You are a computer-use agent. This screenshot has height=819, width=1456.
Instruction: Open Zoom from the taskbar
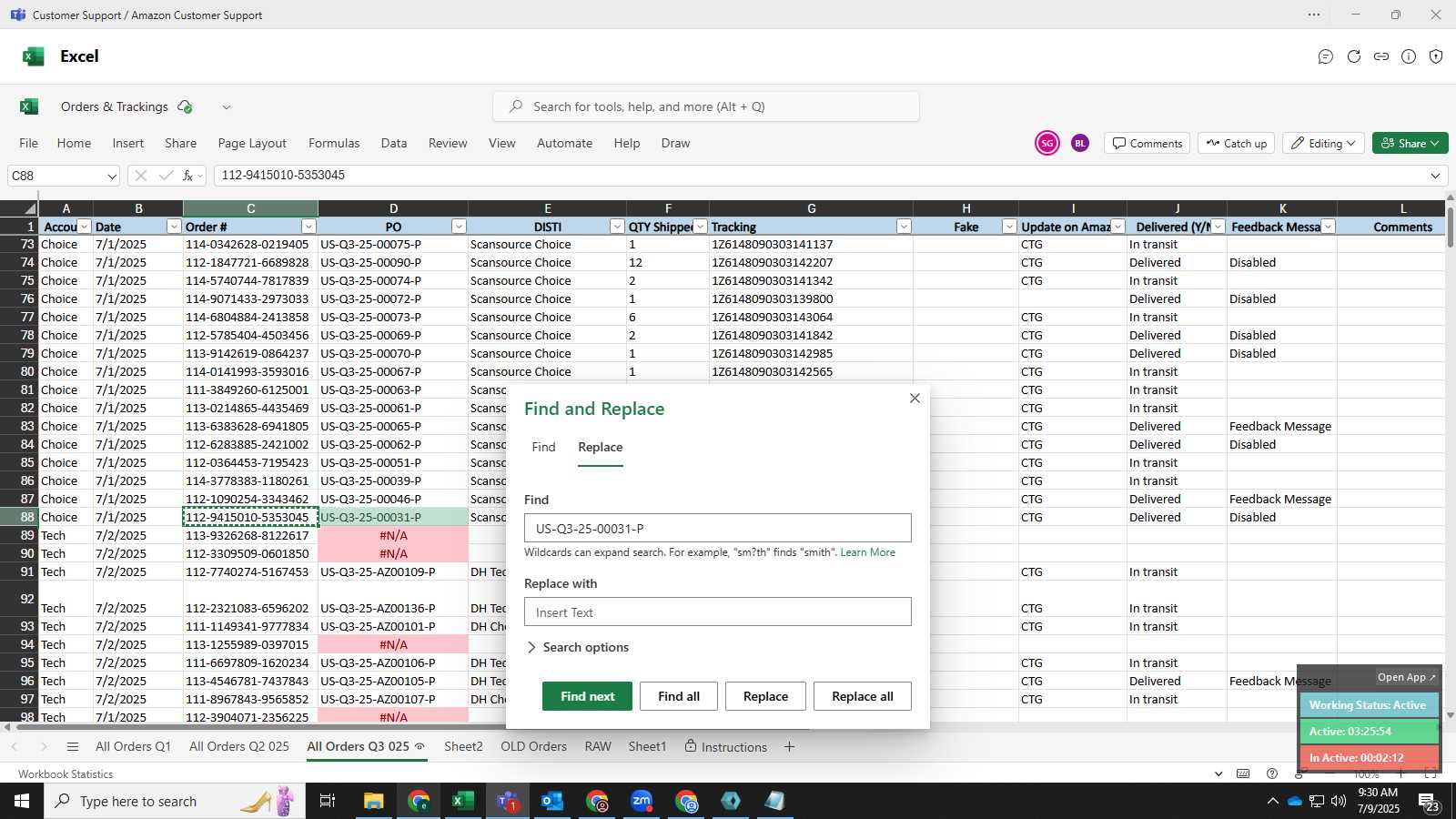642,801
